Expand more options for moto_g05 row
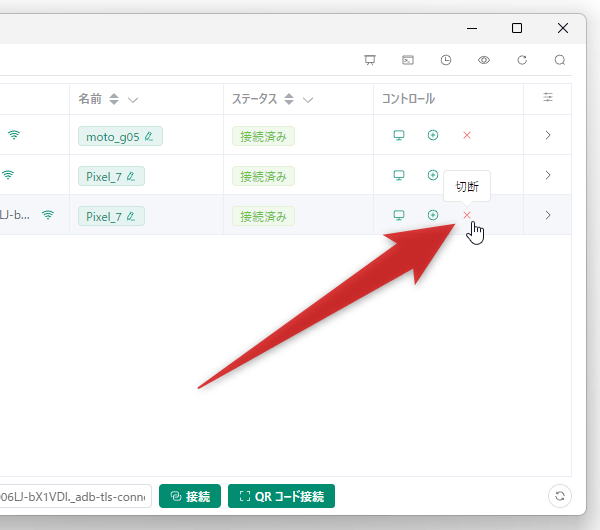 pos(548,135)
